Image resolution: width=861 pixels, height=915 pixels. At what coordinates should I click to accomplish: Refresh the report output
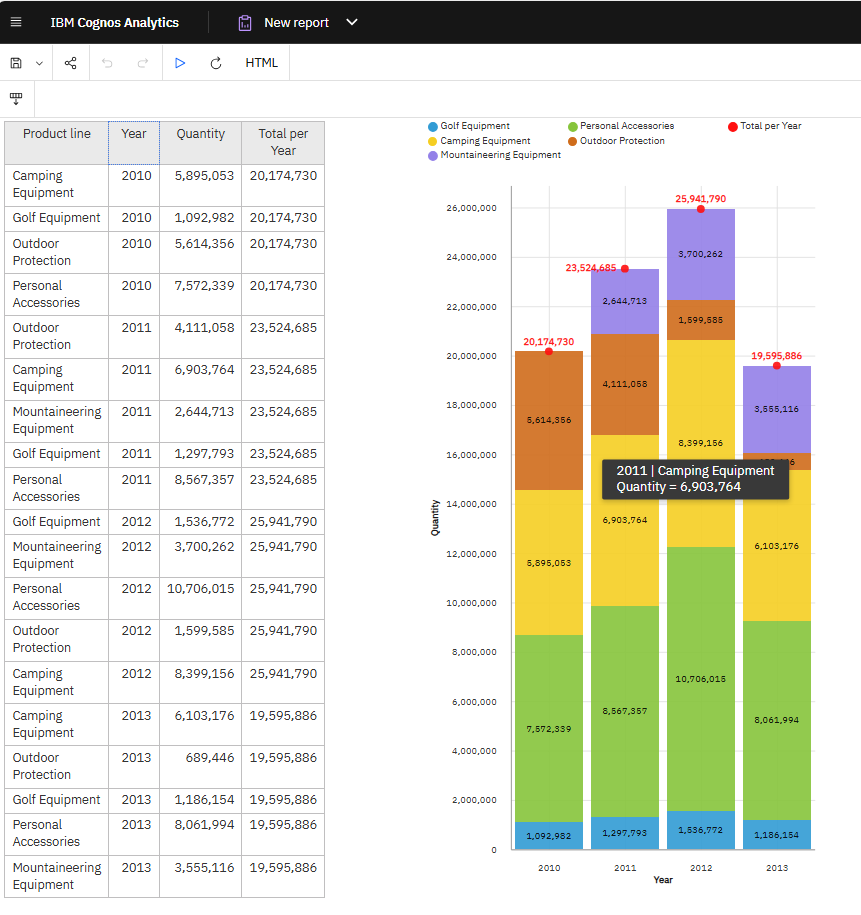point(216,62)
